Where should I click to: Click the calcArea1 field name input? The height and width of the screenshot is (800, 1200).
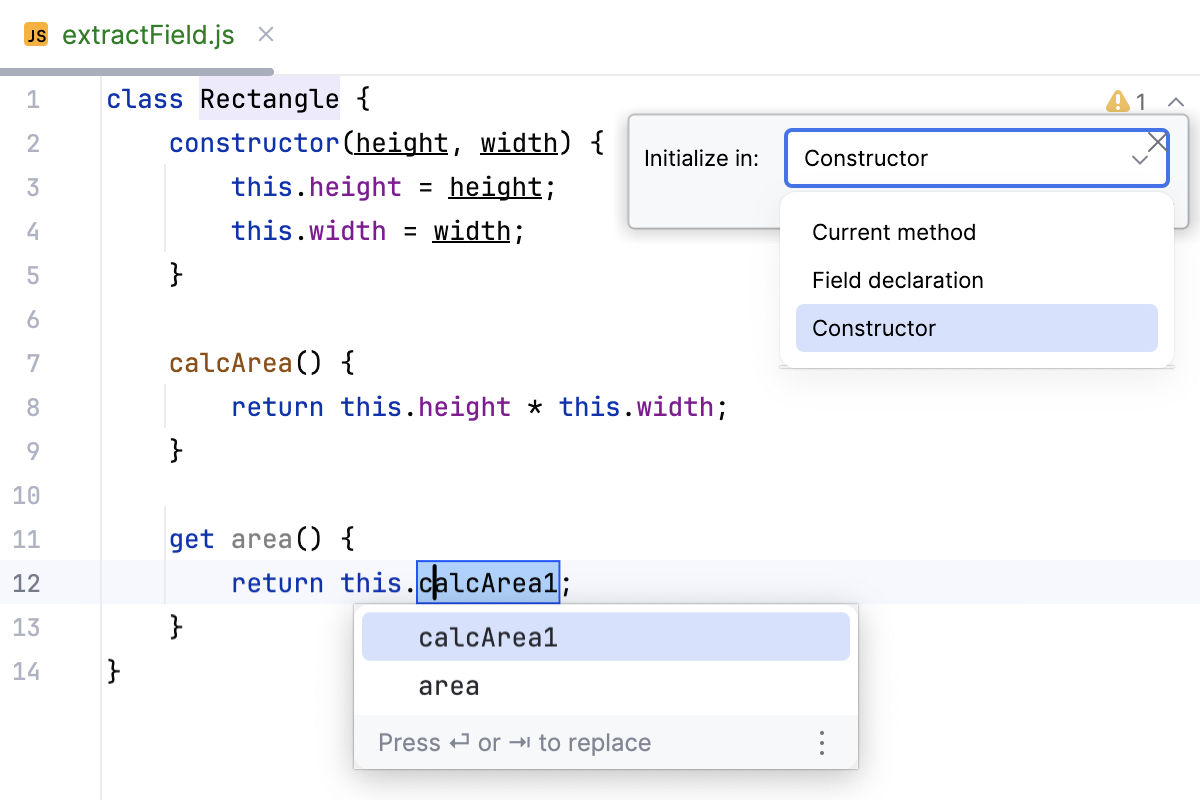[488, 582]
